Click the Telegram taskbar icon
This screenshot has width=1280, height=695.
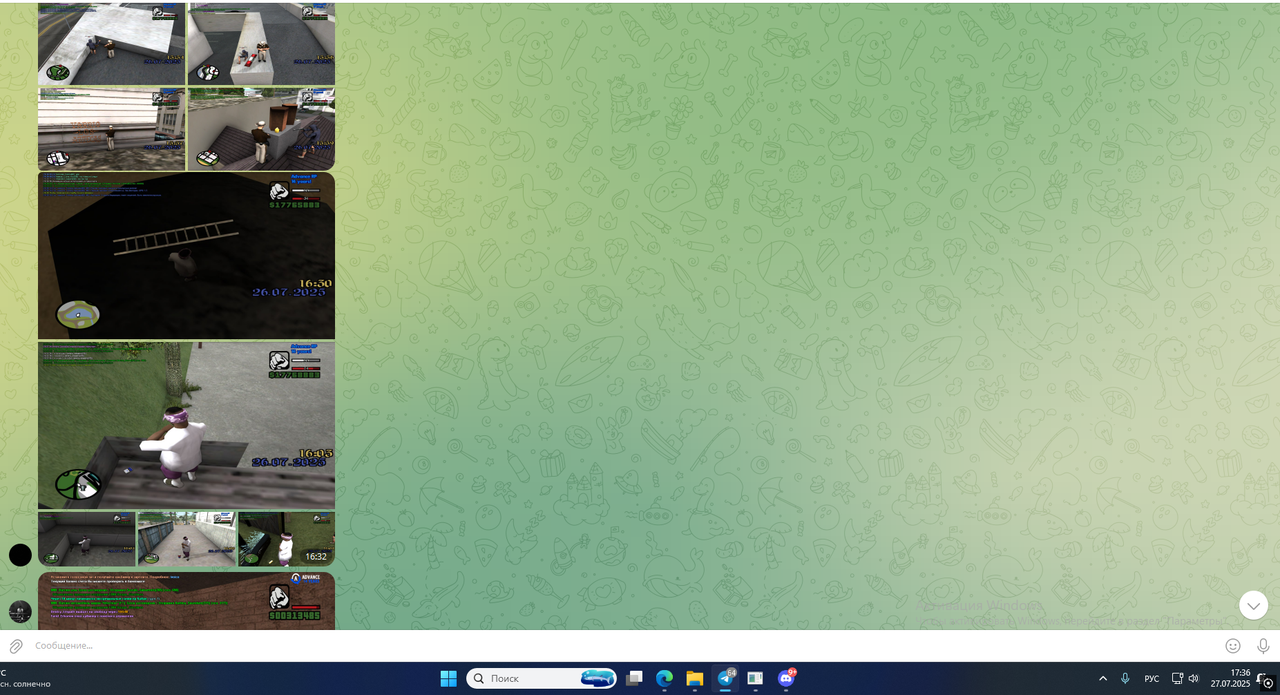[725, 678]
